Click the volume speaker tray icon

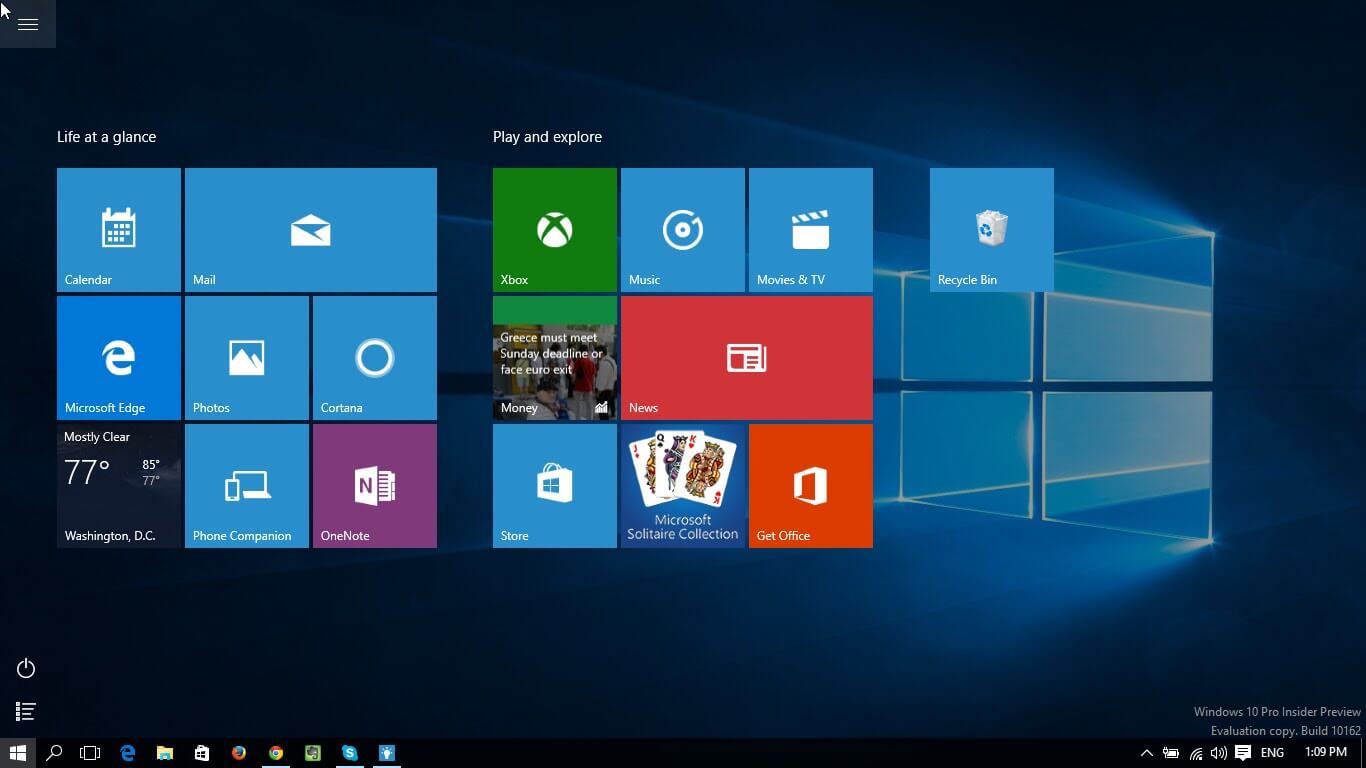(x=1219, y=753)
